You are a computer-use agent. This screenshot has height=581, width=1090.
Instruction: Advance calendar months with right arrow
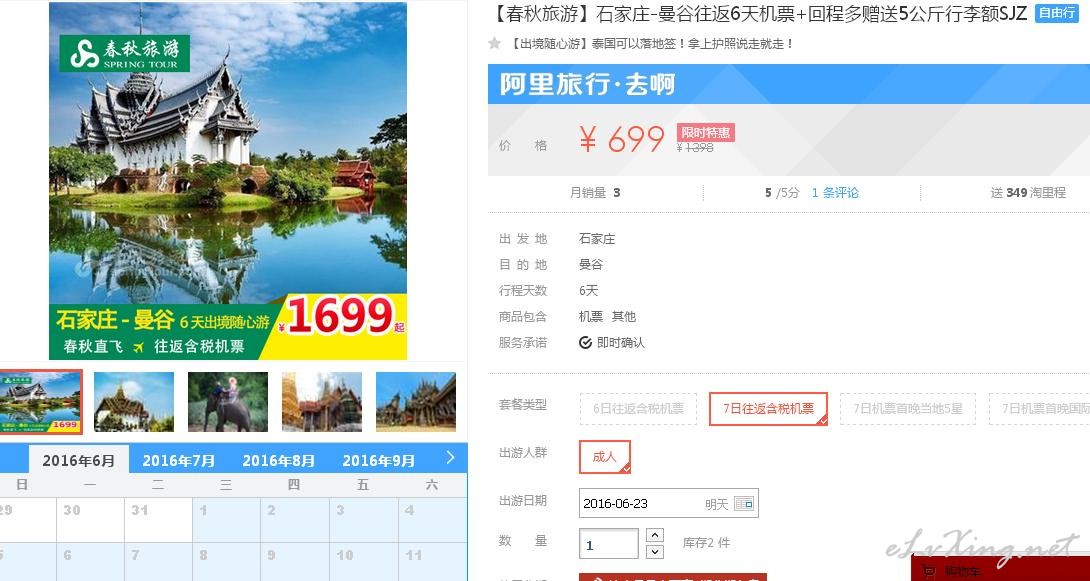[450, 457]
